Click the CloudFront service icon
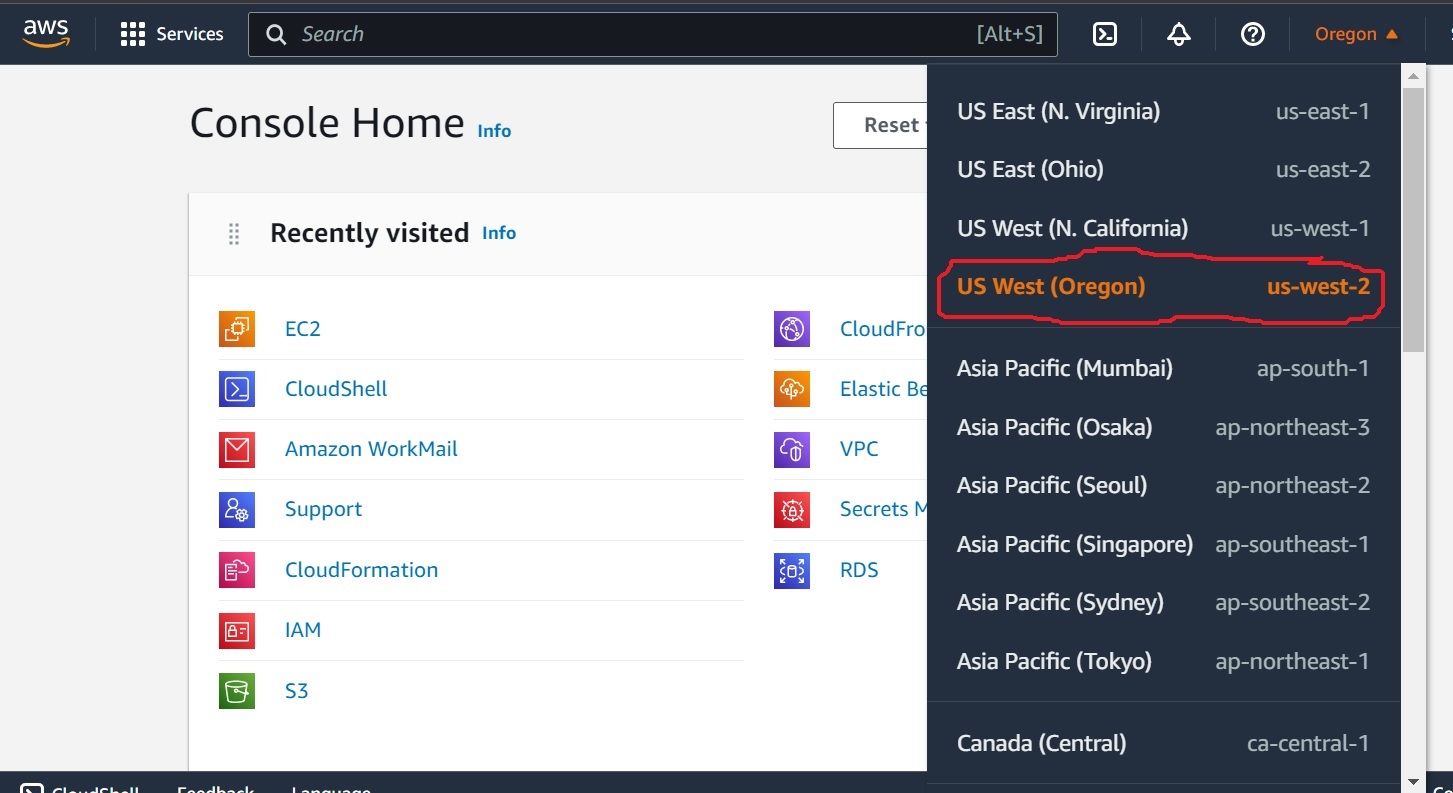1453x793 pixels. coord(792,329)
